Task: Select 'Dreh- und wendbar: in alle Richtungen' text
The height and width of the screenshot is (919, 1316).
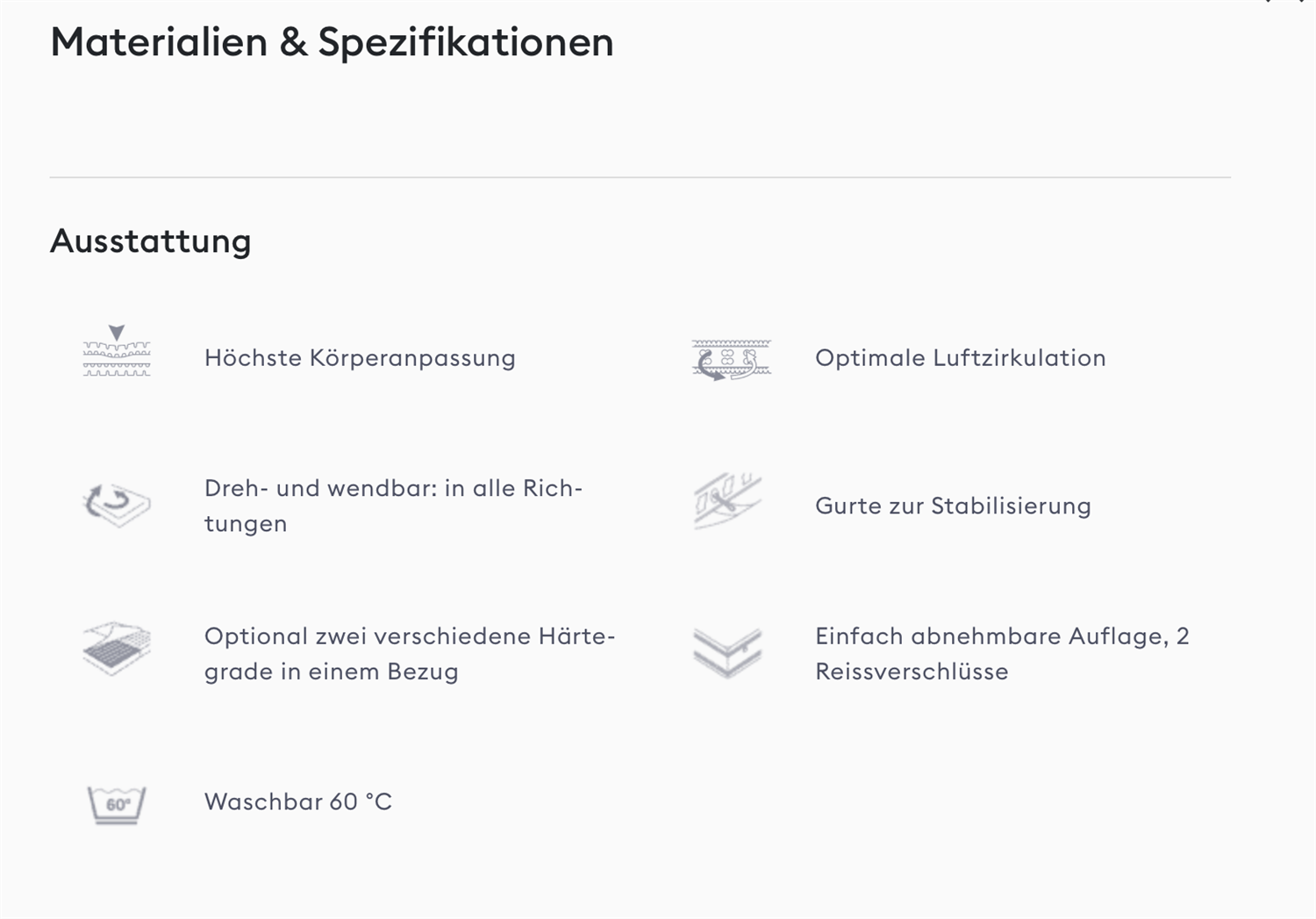Action: (393, 506)
